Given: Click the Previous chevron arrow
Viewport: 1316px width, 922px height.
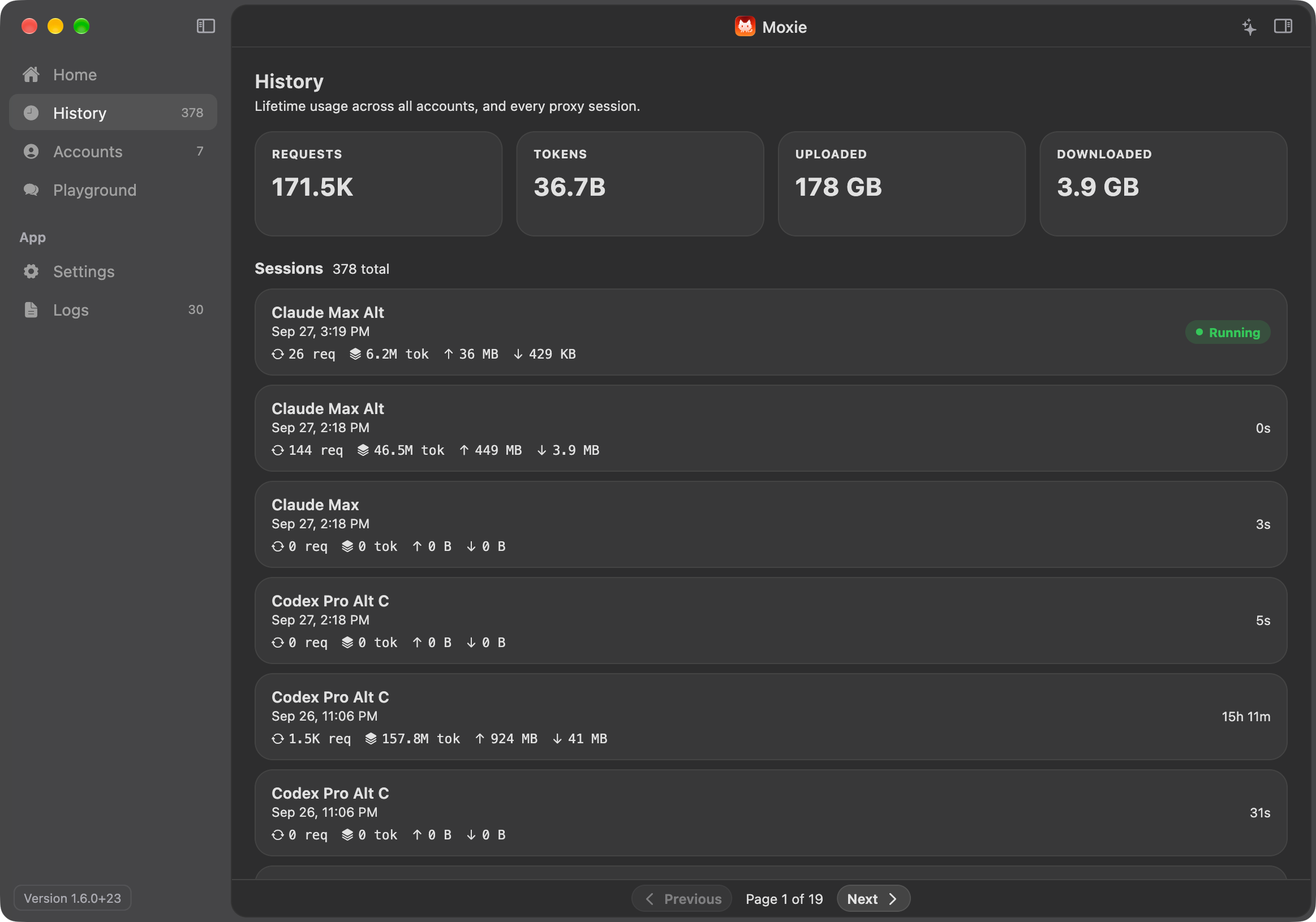Looking at the screenshot, I should tap(650, 898).
